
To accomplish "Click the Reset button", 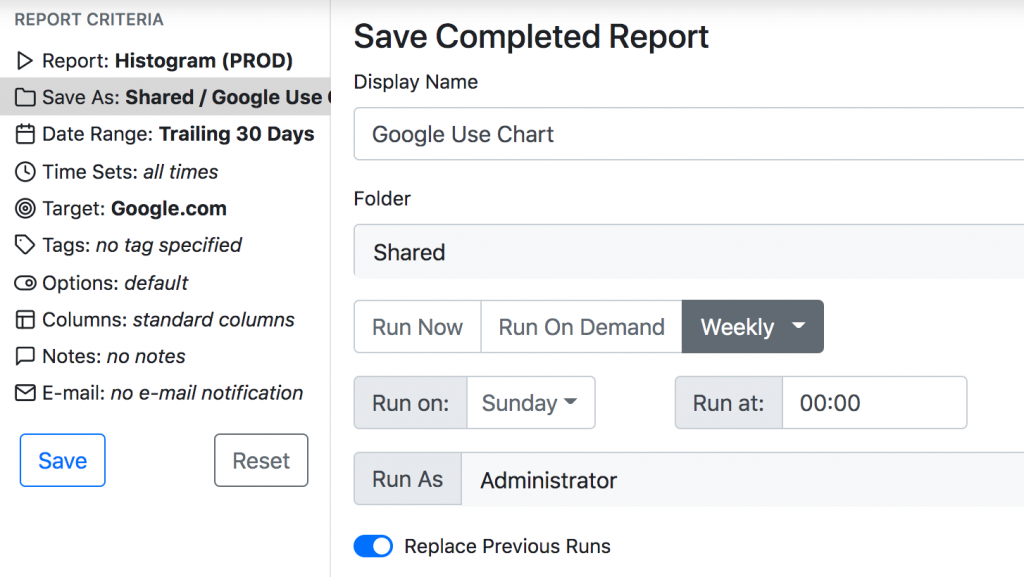I will [x=261, y=460].
